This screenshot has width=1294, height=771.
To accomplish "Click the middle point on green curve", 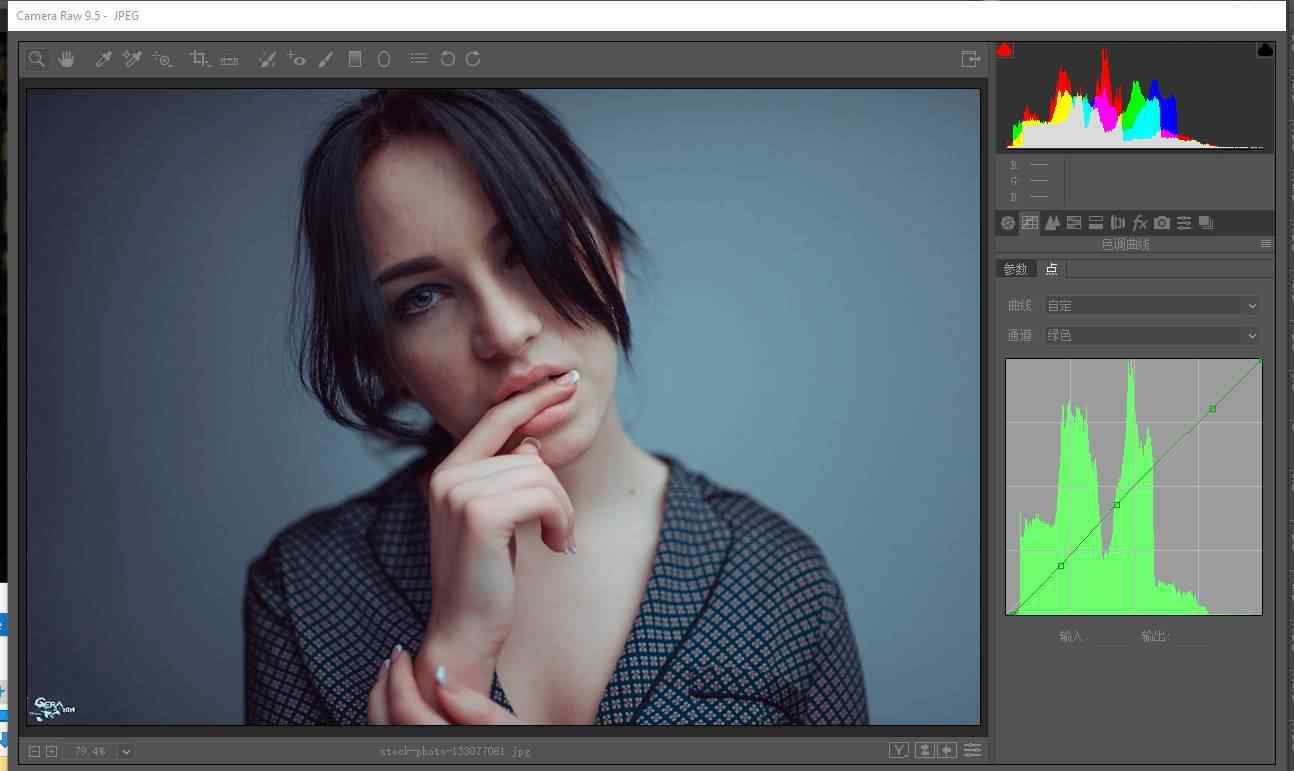I will point(1117,505).
